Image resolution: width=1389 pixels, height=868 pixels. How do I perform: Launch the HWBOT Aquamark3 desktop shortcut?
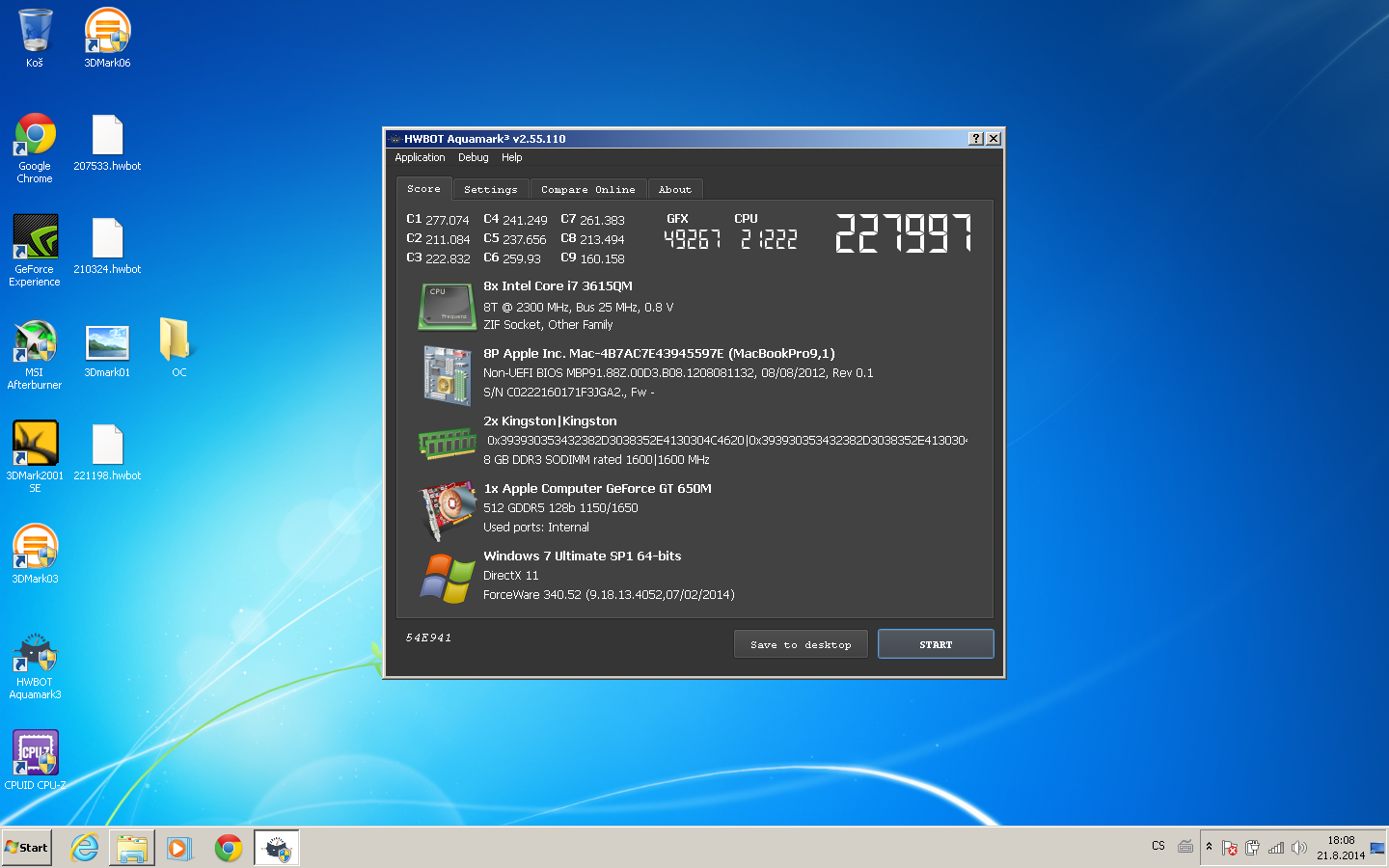(x=35, y=665)
